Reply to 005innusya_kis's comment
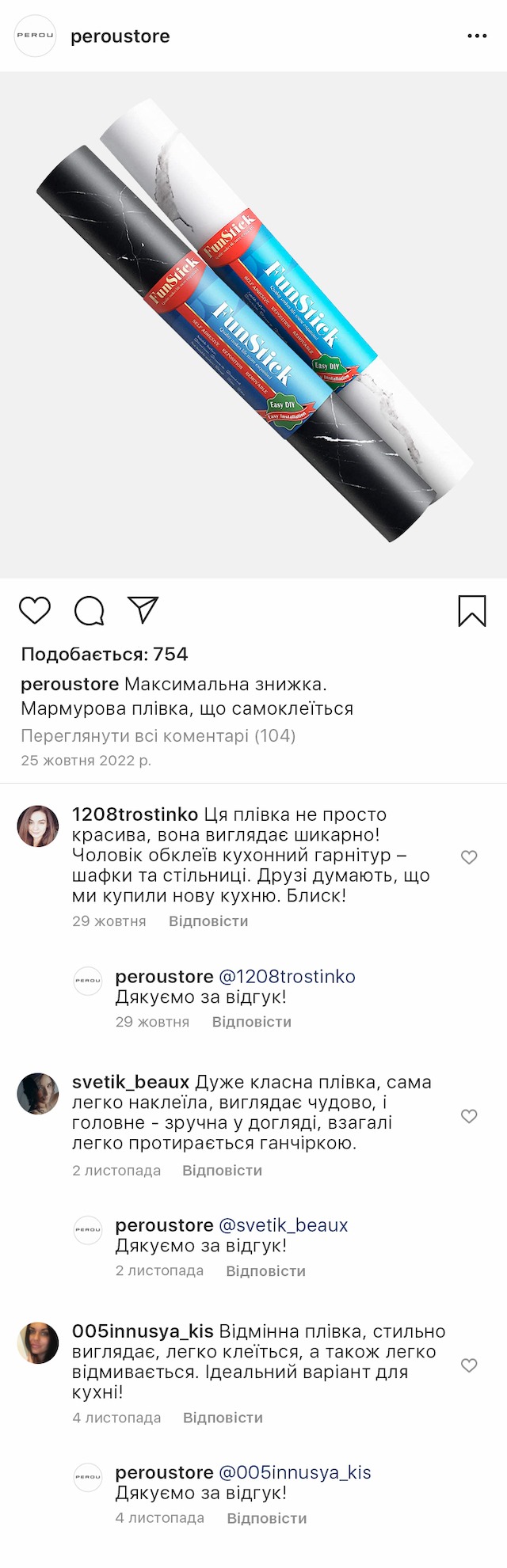 223,1418
